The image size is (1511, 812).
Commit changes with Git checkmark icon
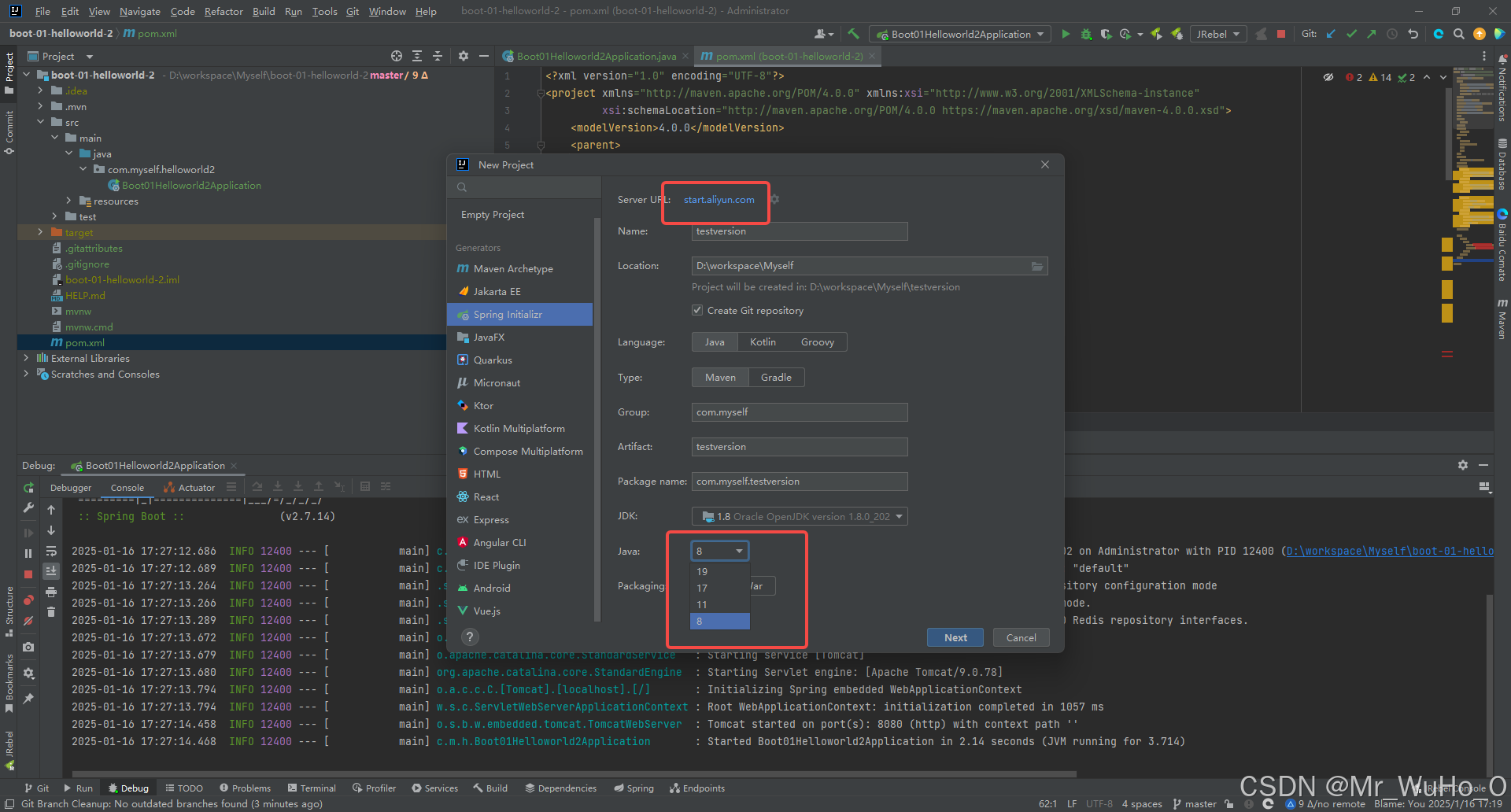pyautogui.click(x=1351, y=34)
